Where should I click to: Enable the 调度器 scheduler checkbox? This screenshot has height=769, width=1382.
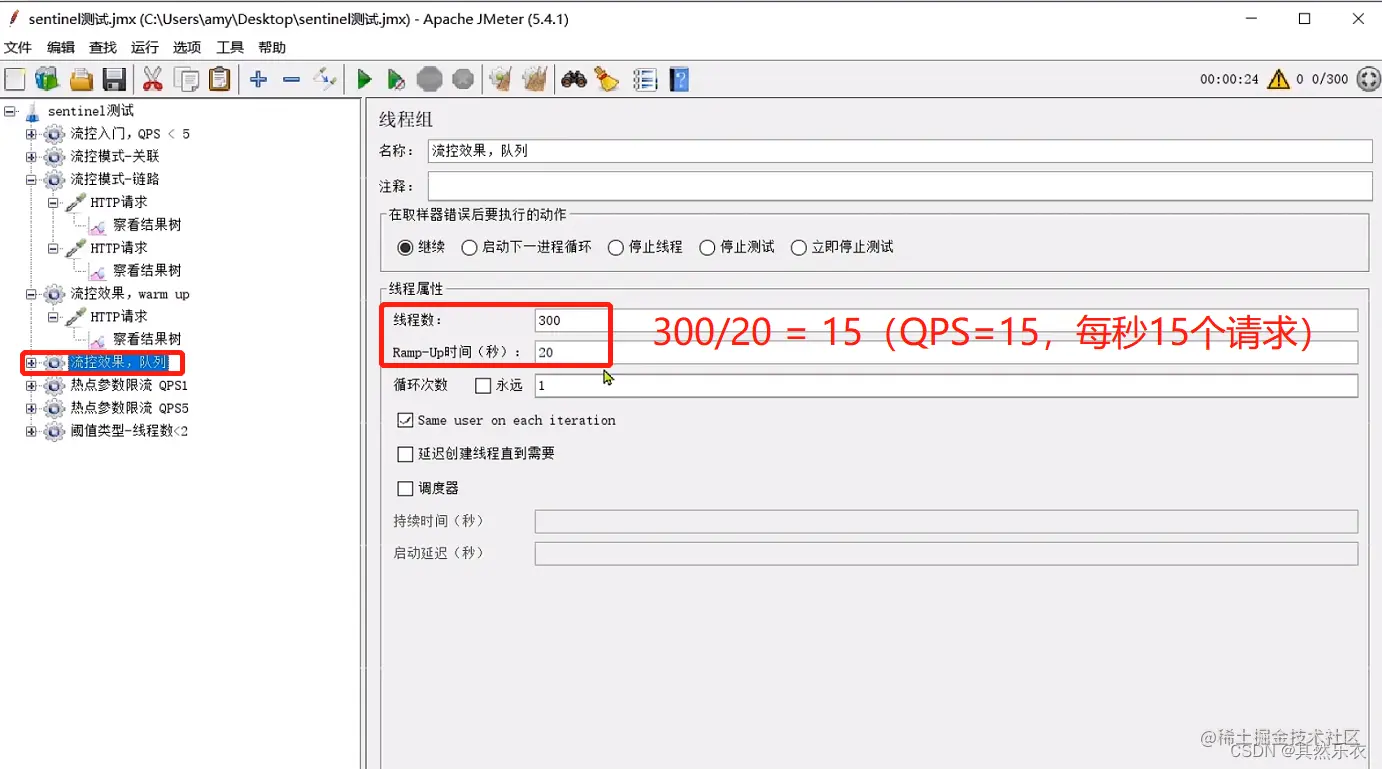pos(405,488)
